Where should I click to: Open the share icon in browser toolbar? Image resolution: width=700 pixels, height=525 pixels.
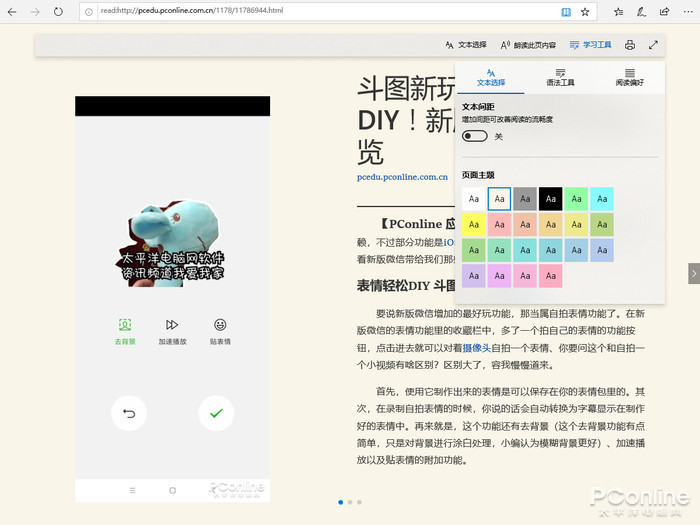[665, 12]
